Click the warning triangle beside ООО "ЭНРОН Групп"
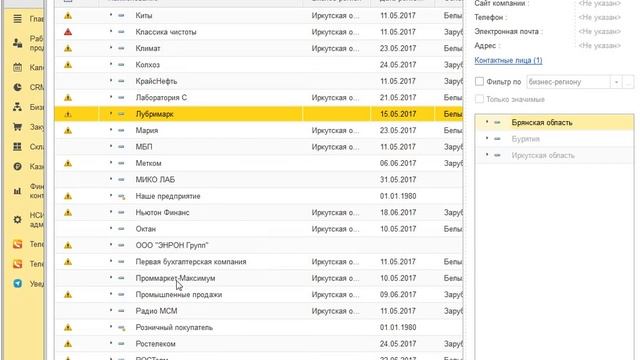This screenshot has height=360, width=640. click(68, 245)
